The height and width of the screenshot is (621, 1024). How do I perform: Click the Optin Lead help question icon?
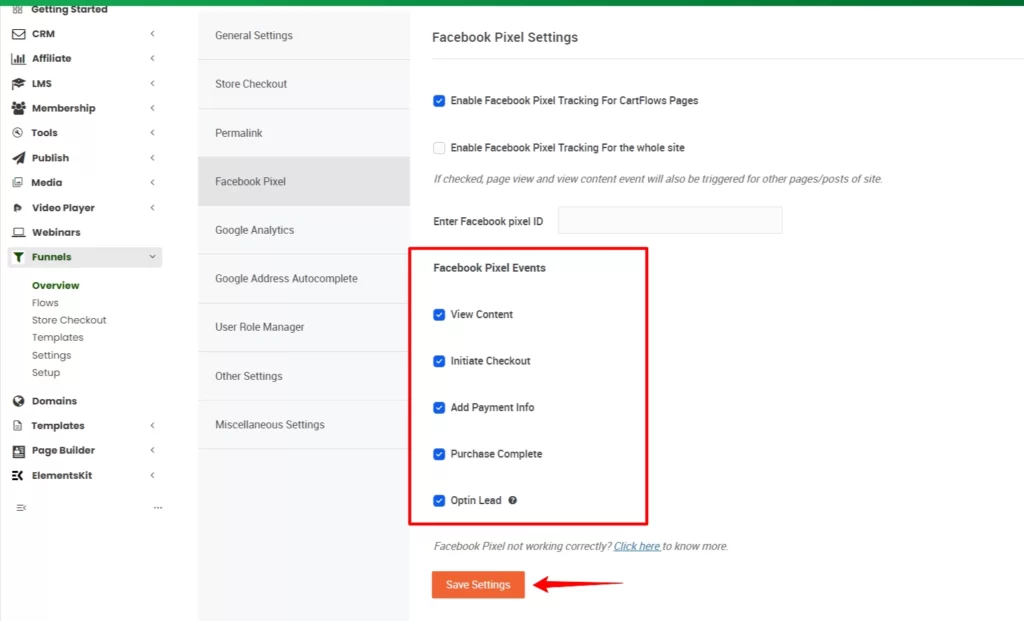click(513, 500)
